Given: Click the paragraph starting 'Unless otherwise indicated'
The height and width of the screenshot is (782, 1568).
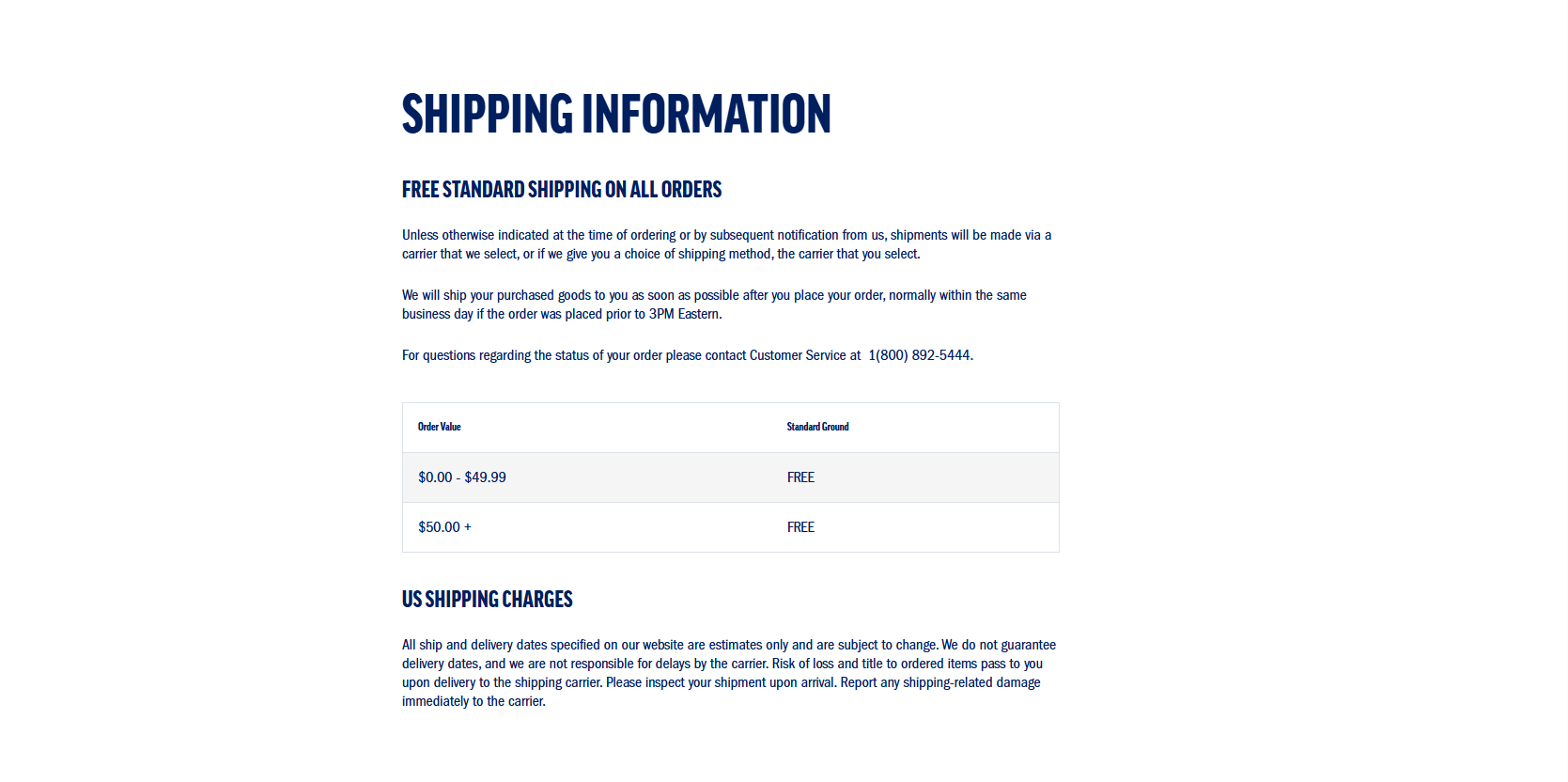Looking at the screenshot, I should click(x=726, y=244).
